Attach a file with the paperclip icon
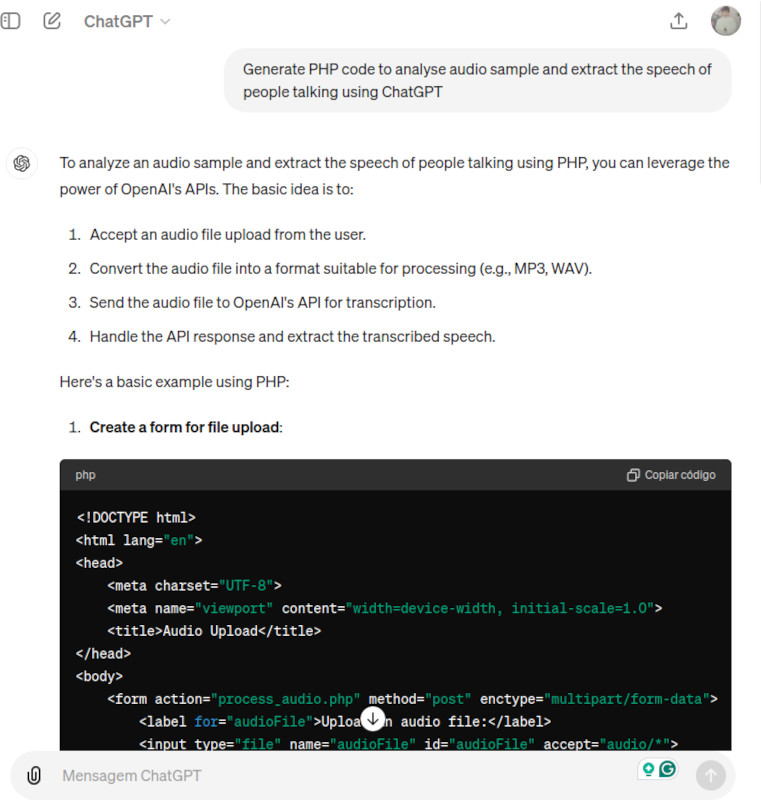The height and width of the screenshot is (800, 761). (34, 776)
